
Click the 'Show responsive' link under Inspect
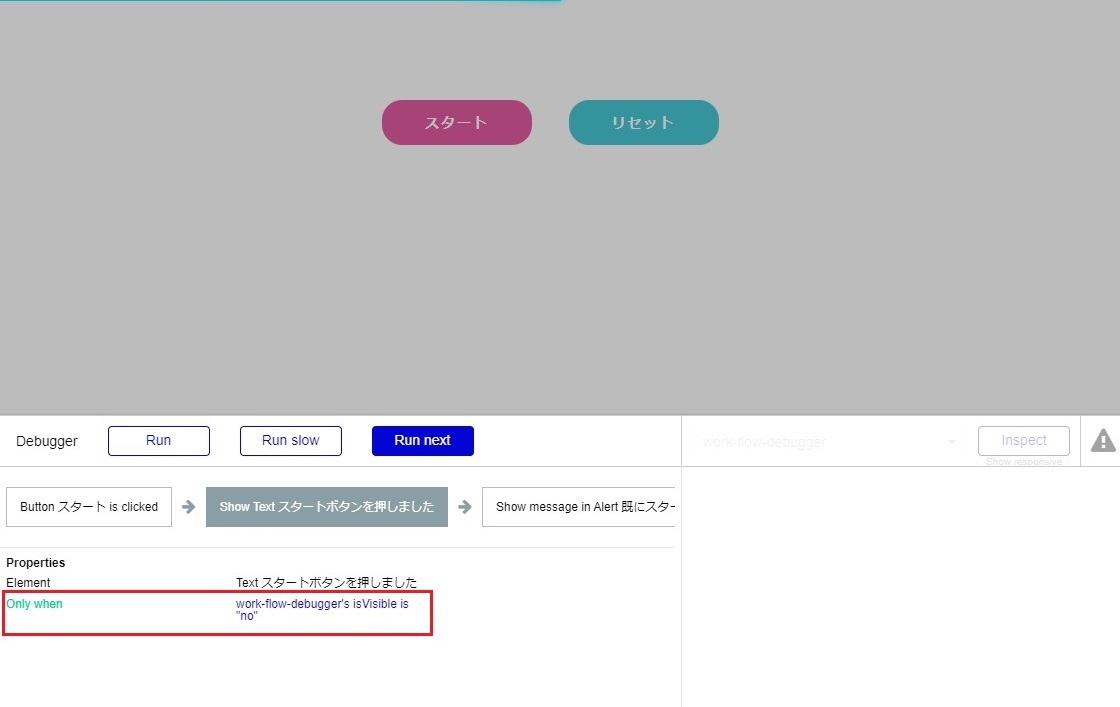[1024, 462]
